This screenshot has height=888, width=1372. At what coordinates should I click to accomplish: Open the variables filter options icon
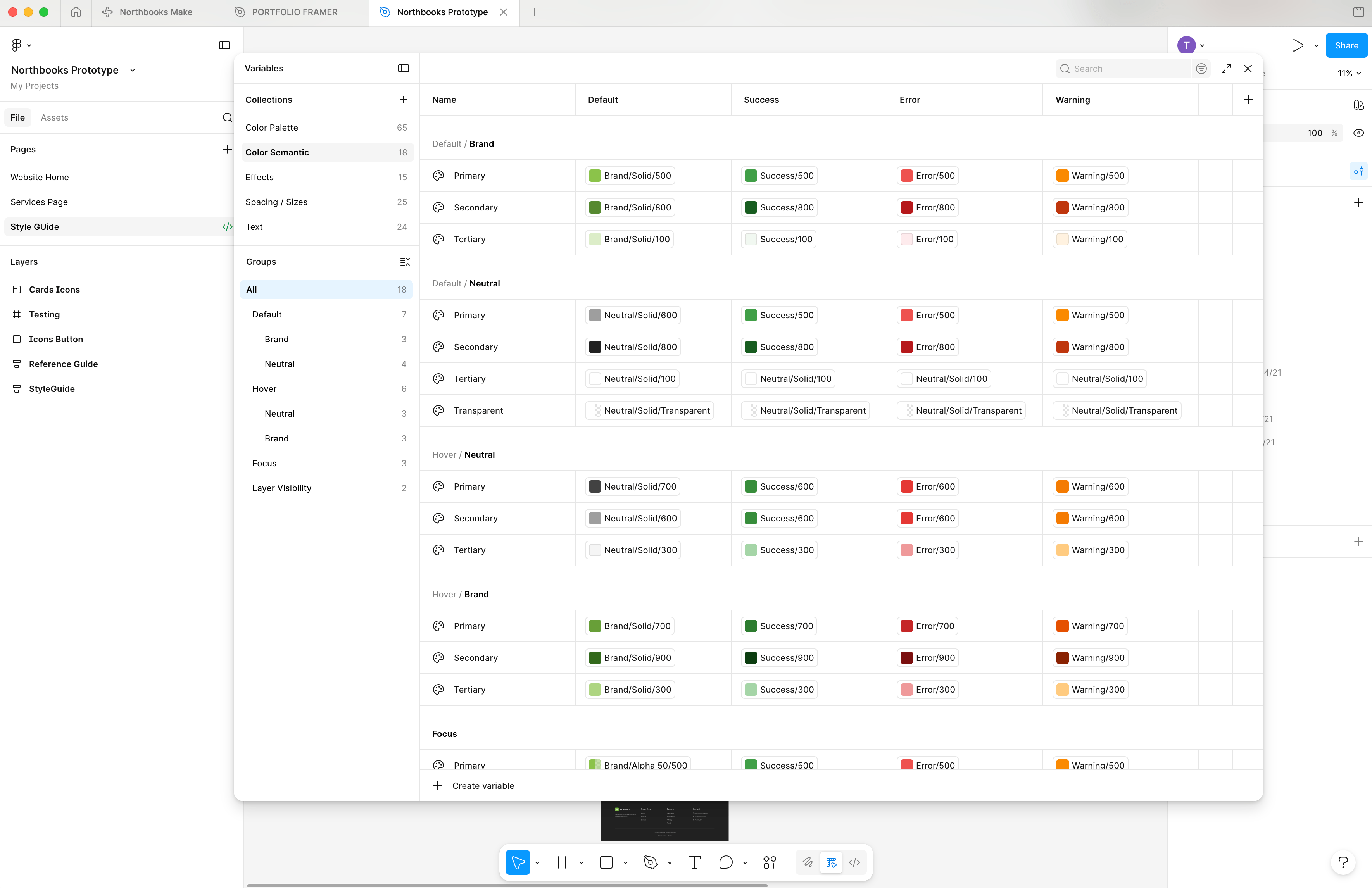[x=1201, y=69]
